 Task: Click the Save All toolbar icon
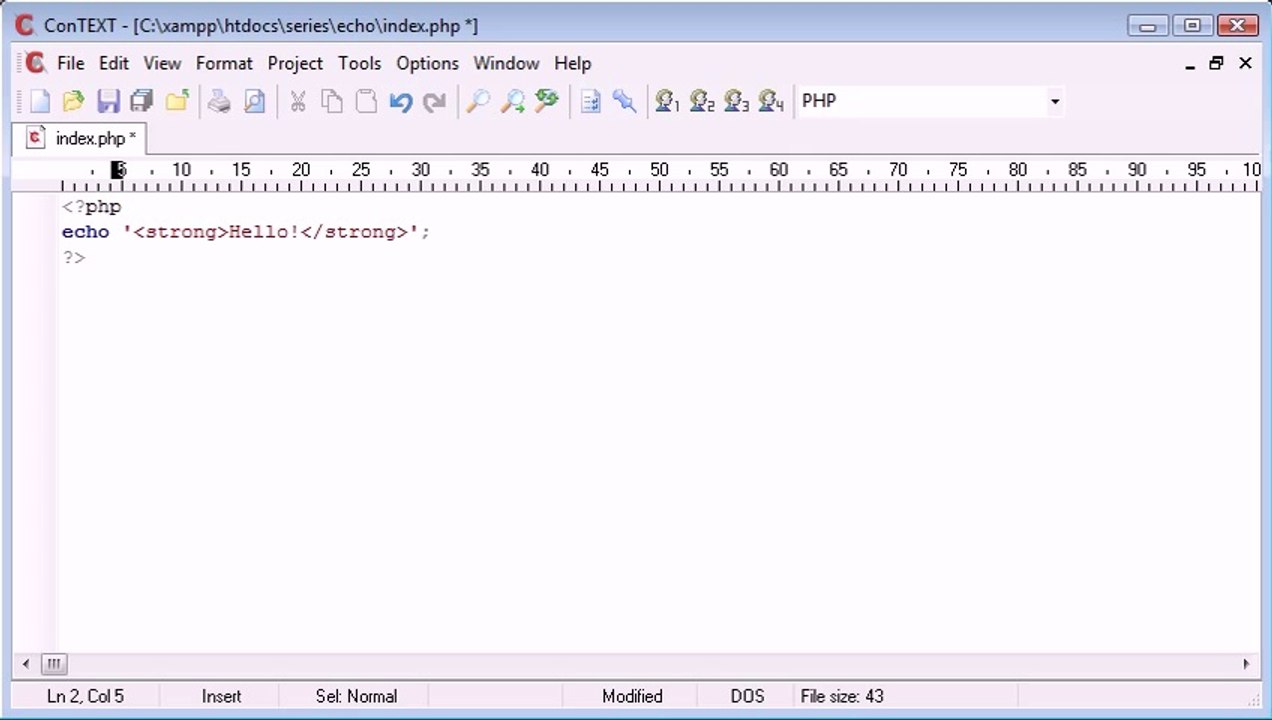pos(142,101)
